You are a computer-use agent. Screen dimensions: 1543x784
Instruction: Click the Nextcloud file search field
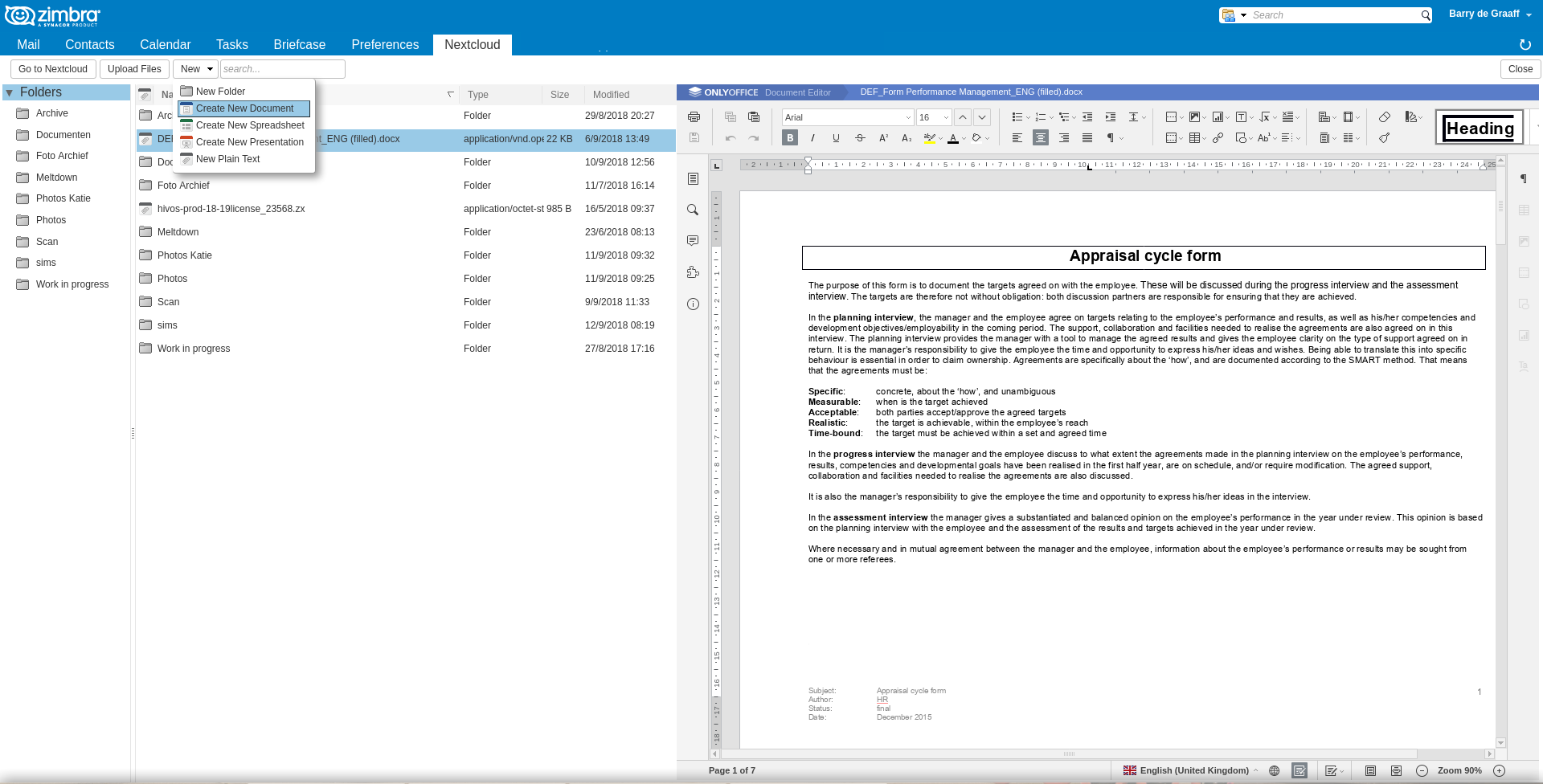tap(282, 69)
